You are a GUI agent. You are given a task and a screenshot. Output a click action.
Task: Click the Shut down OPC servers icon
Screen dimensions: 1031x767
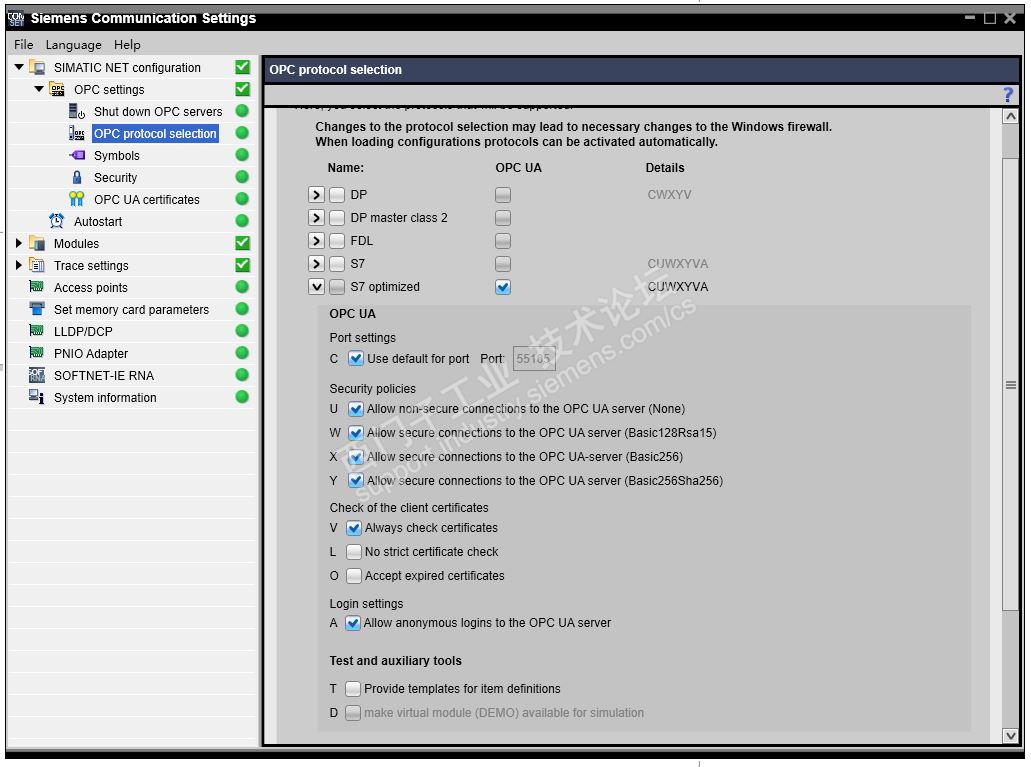(x=77, y=111)
